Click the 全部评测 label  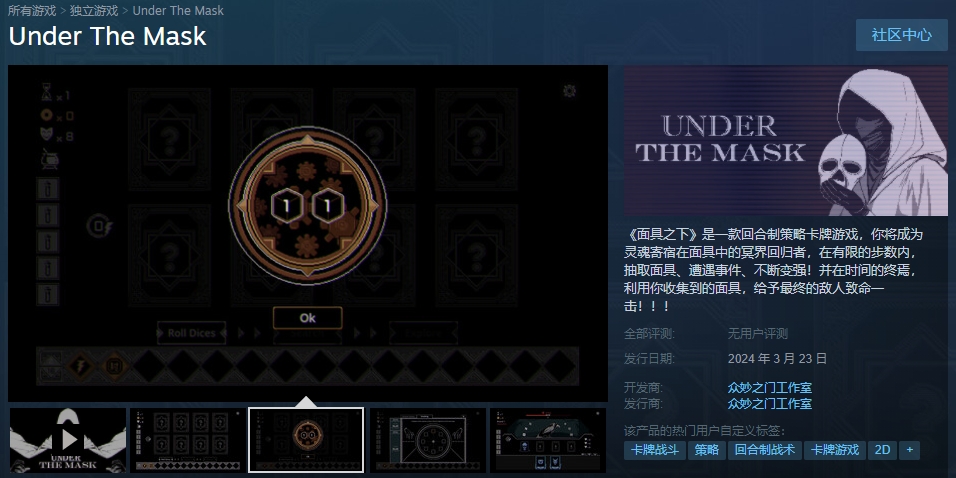[649, 334]
